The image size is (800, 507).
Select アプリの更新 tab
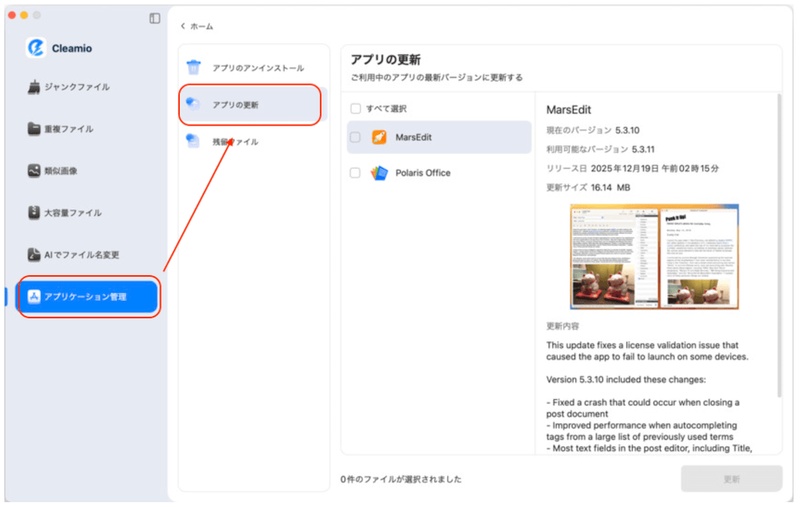click(x=253, y=105)
